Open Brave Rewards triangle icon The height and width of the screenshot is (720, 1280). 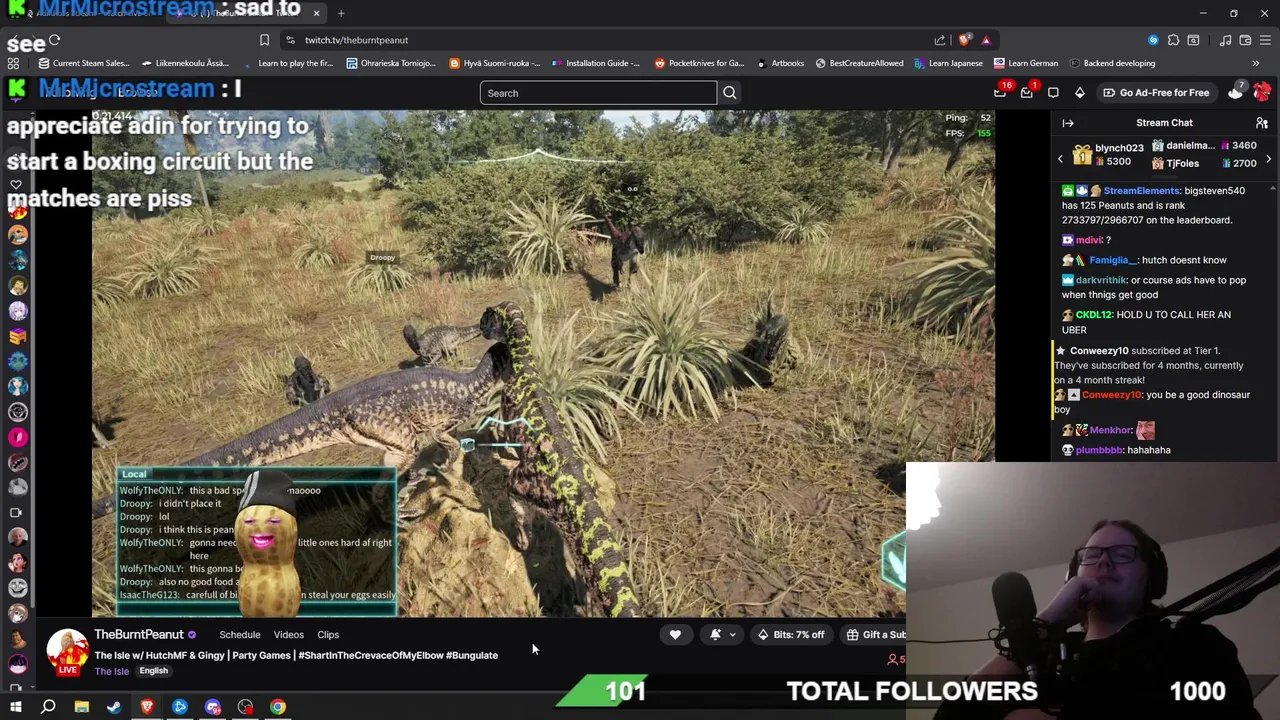[x=986, y=40]
